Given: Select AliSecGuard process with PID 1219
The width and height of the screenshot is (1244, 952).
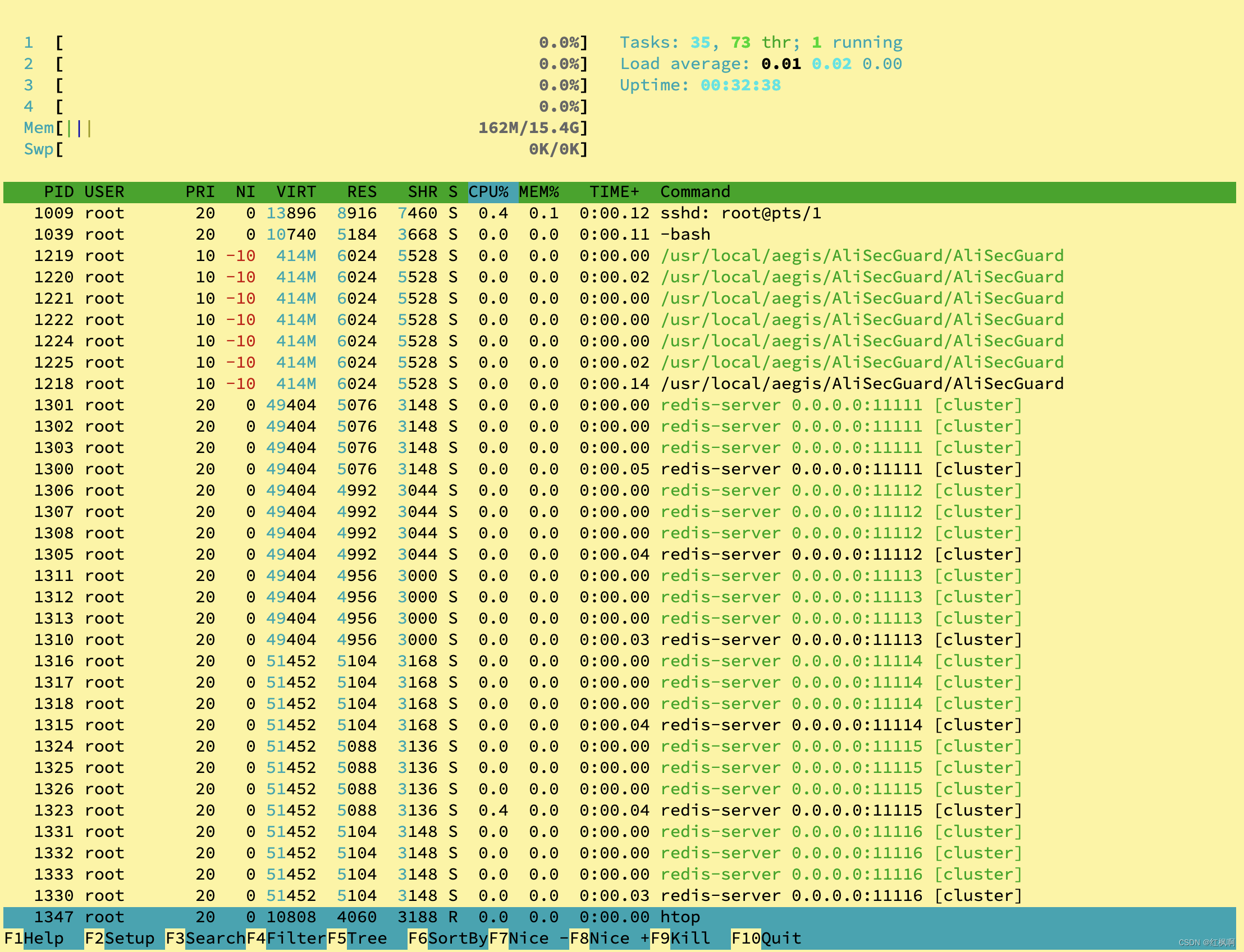Looking at the screenshot, I should pyautogui.click(x=619, y=256).
